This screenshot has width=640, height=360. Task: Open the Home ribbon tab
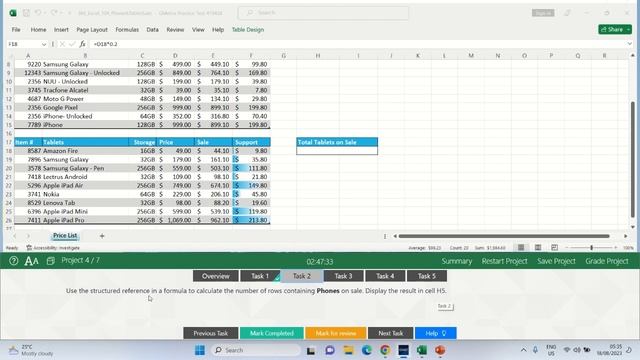tap(38, 29)
